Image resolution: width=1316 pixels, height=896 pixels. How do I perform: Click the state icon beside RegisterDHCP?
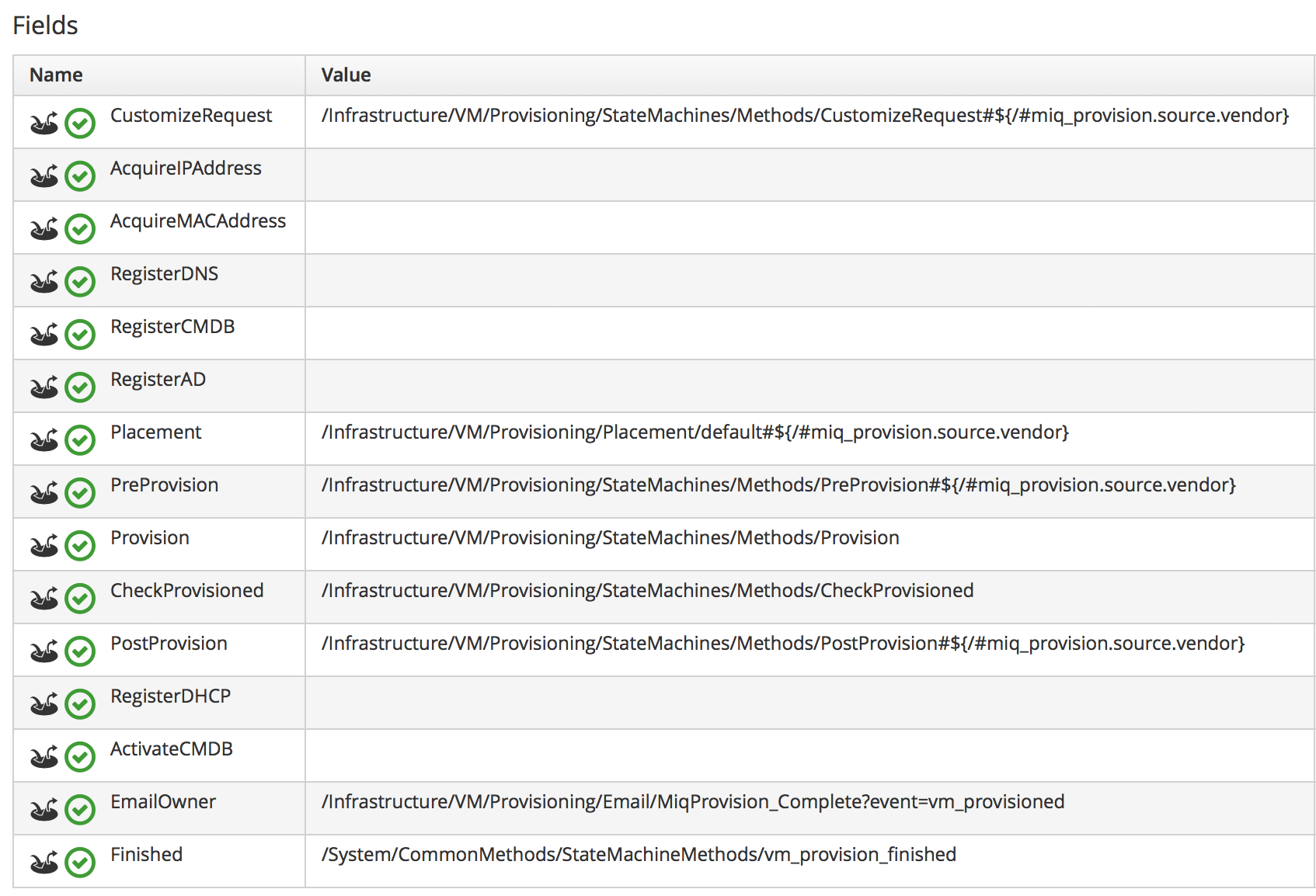pyautogui.click(x=44, y=704)
